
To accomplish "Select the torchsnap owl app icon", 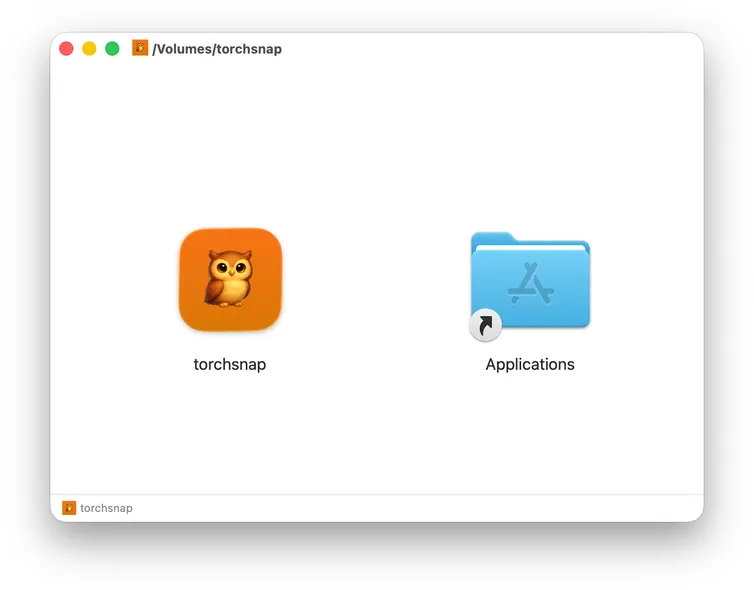I will (230, 279).
